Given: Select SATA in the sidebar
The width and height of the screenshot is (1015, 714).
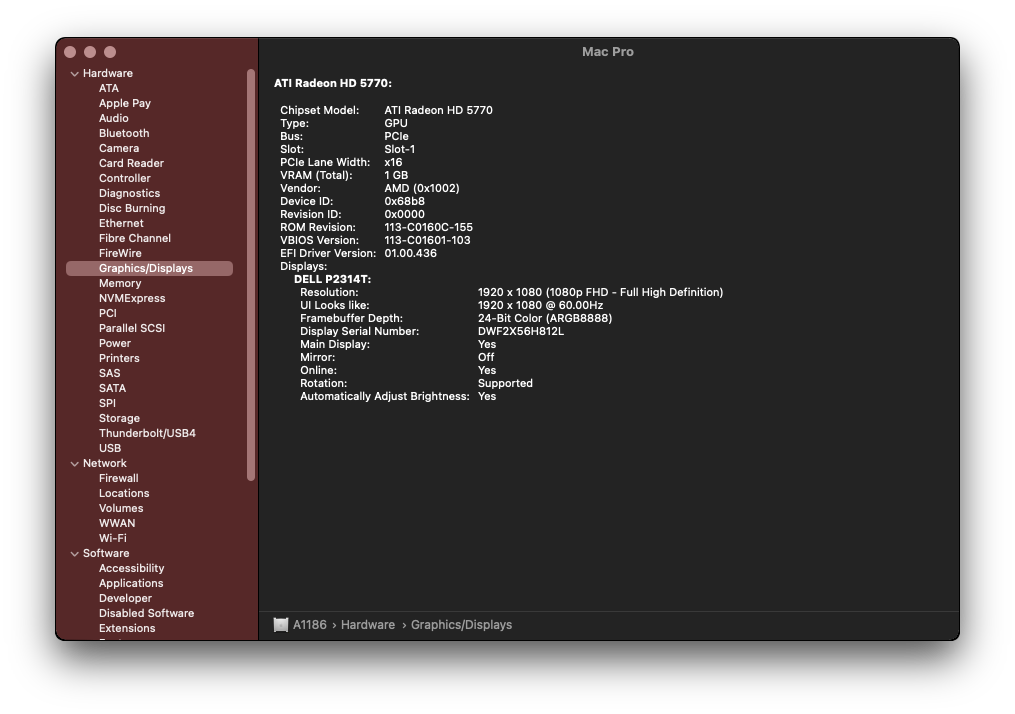Looking at the screenshot, I should tap(112, 388).
